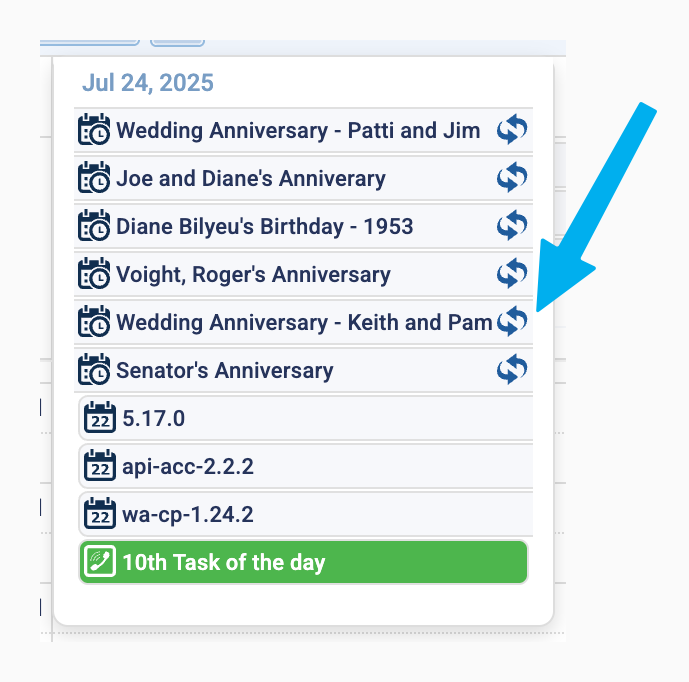689x682 pixels.
Task: Click recurring icon for Wedding Anniversary - Patti and Jim
Action: [512, 130]
